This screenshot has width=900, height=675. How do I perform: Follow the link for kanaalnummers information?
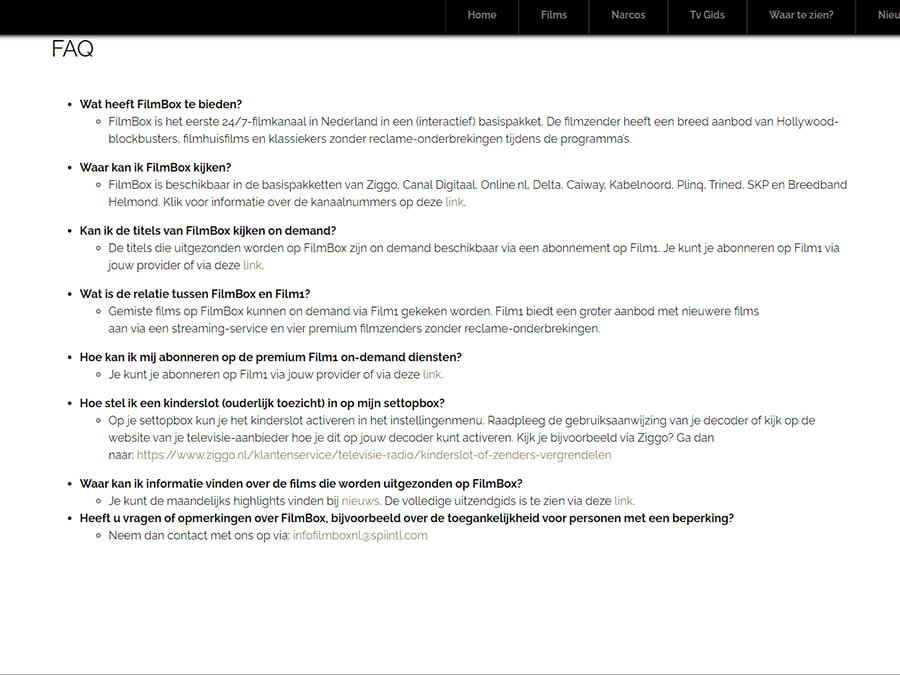tap(455, 202)
